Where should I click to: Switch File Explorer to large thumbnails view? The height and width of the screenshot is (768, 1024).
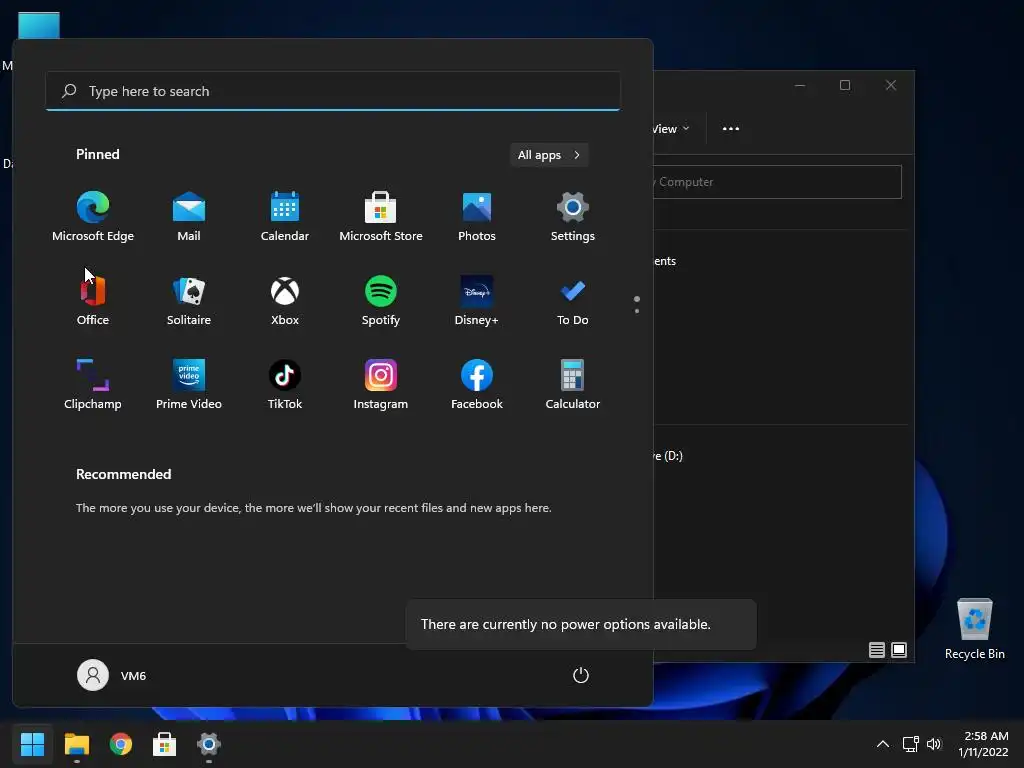[x=899, y=650]
